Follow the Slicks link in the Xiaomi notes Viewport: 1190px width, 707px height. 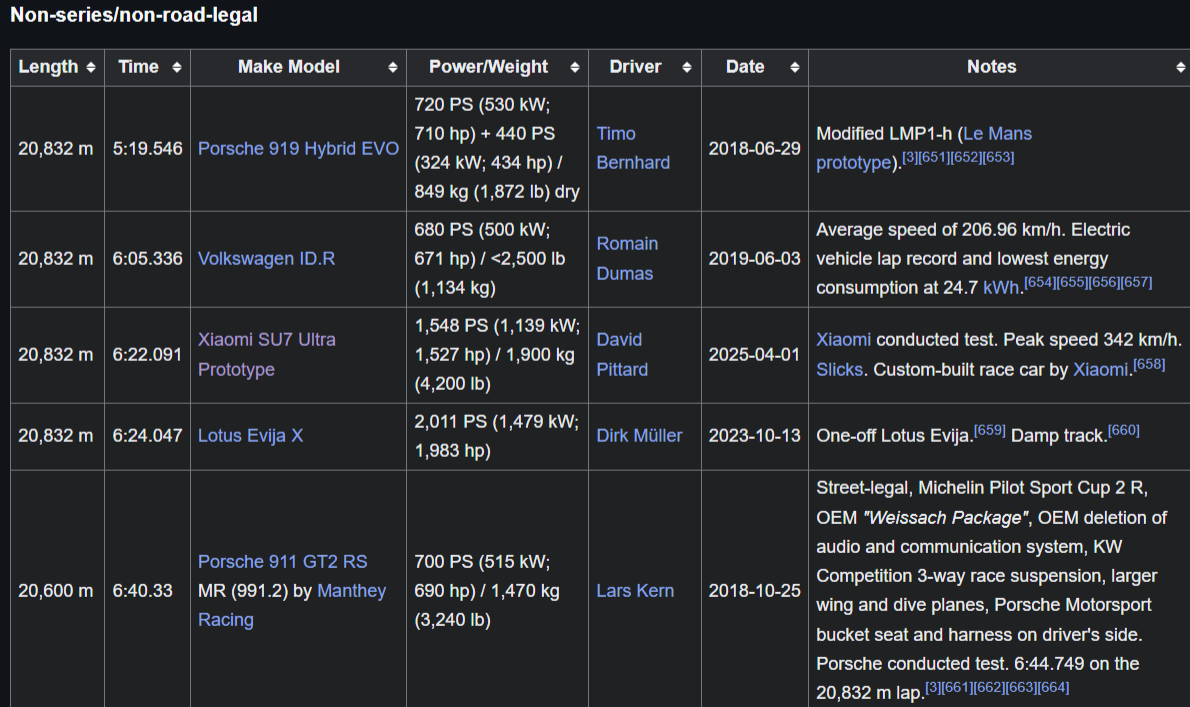click(839, 369)
